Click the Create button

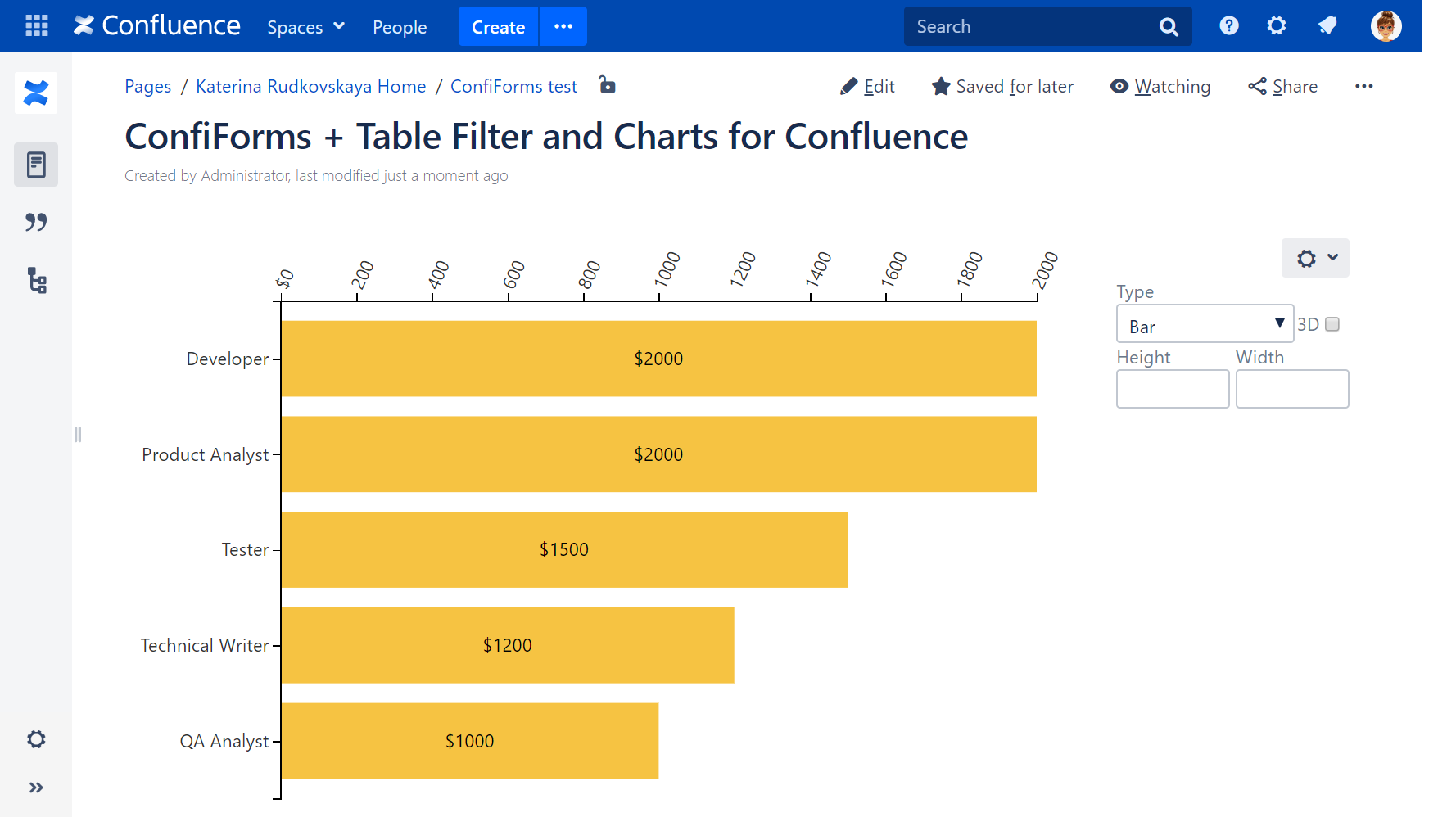point(498,26)
